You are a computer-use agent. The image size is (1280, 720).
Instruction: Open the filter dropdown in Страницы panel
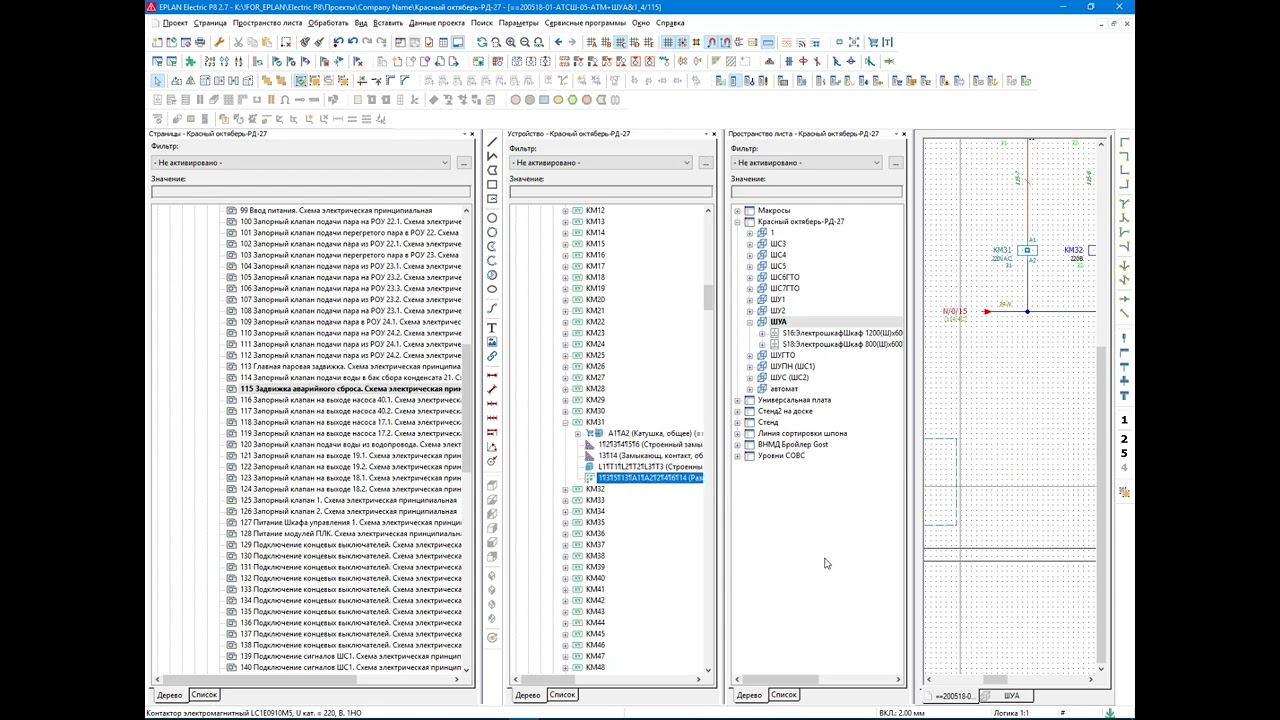[x=445, y=163]
